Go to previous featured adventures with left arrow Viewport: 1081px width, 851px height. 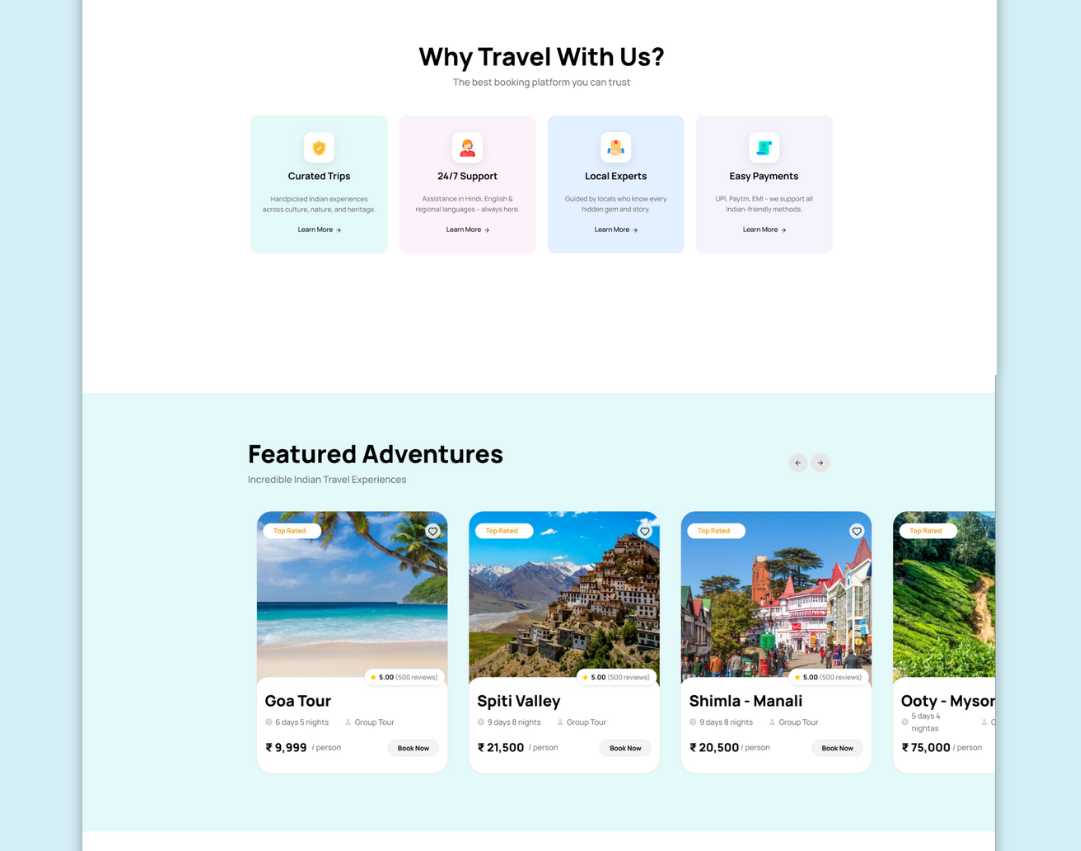[798, 463]
